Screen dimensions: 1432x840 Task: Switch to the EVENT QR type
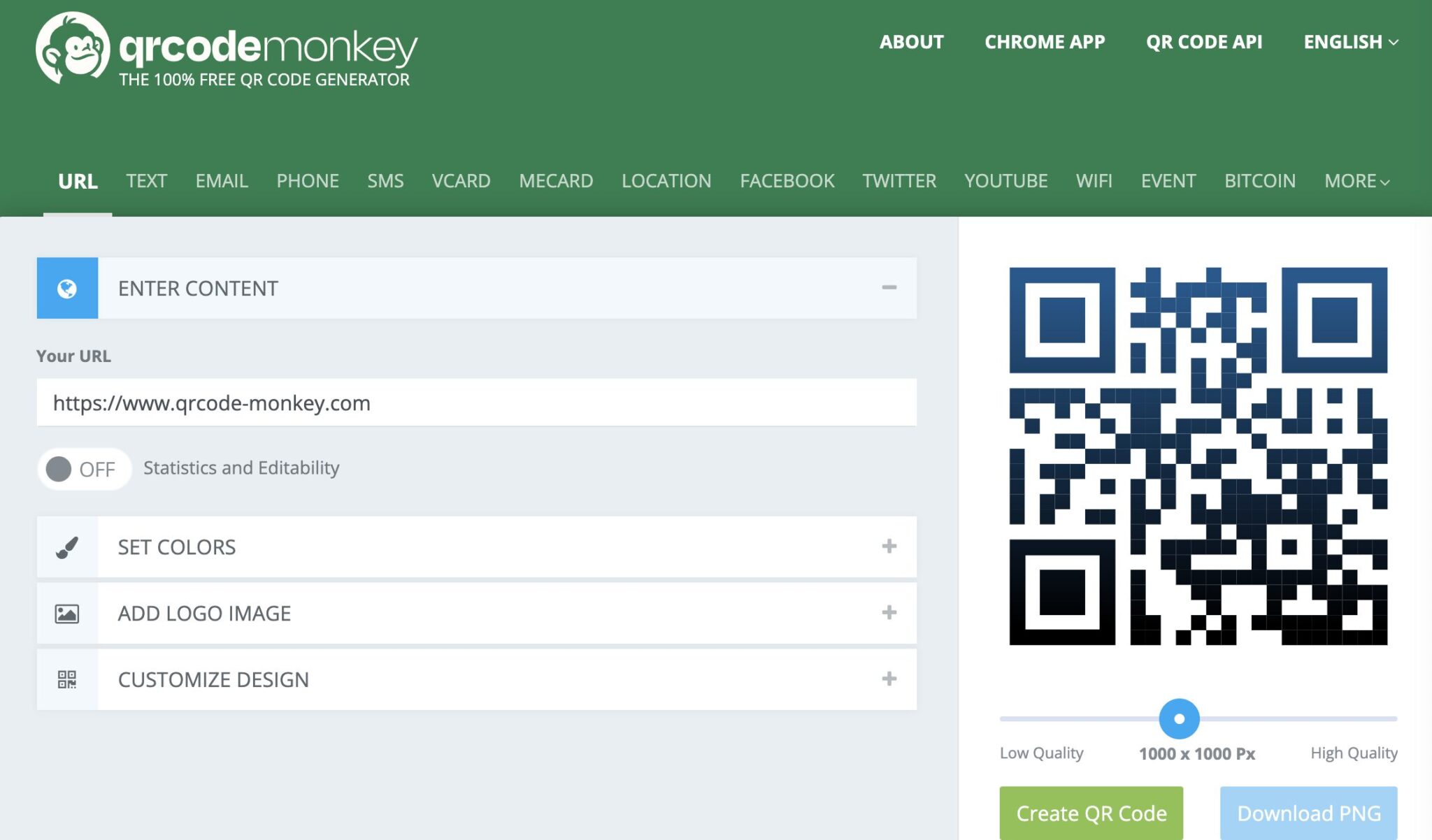click(x=1168, y=181)
